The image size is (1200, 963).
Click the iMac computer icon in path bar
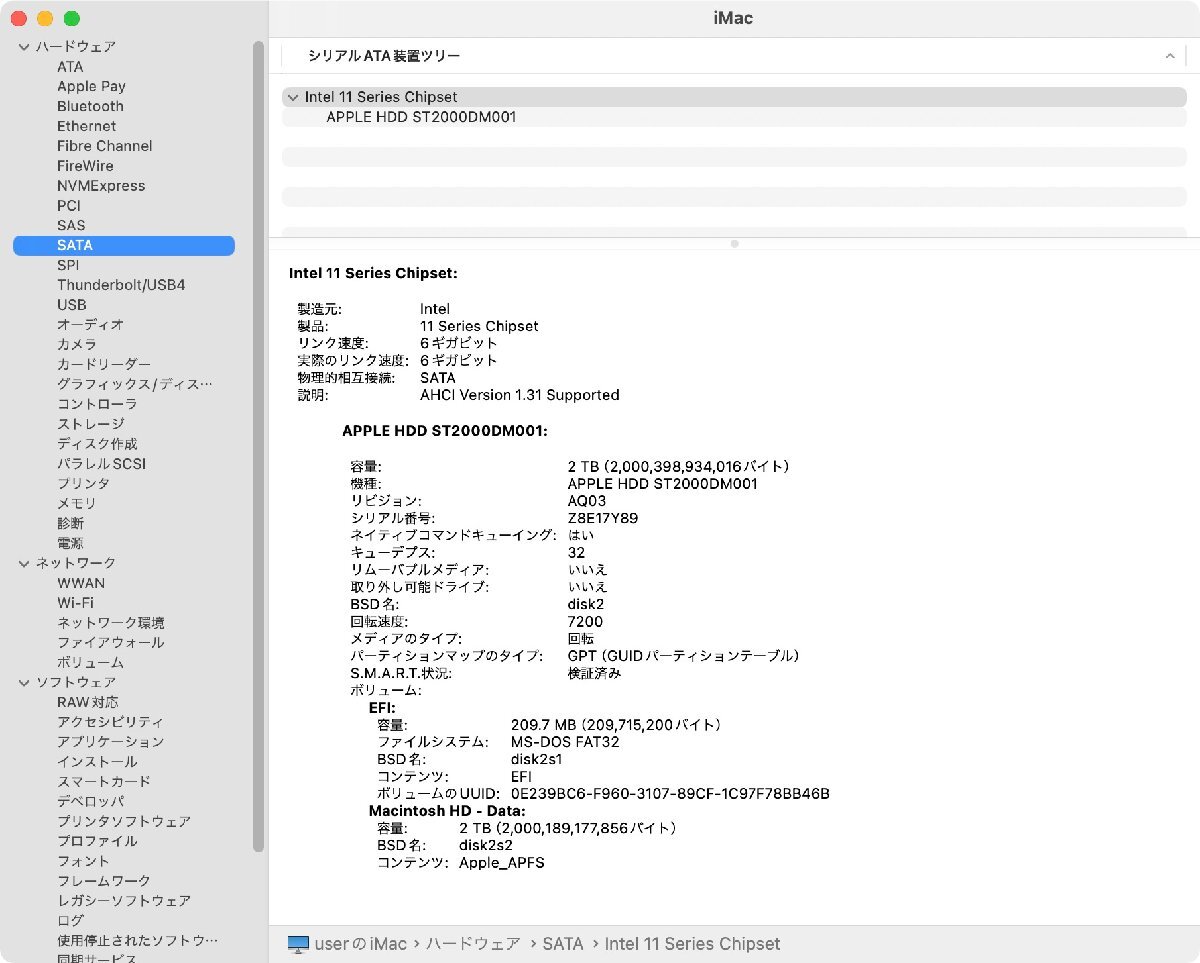click(x=298, y=944)
